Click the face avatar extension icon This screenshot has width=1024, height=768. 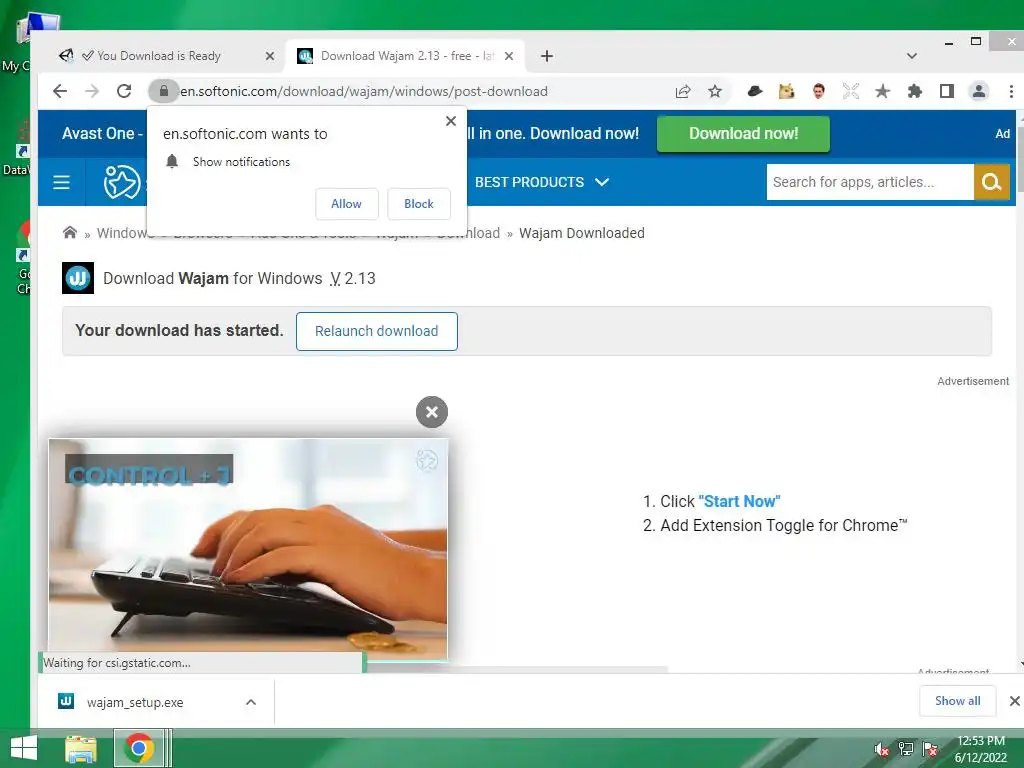tap(818, 91)
